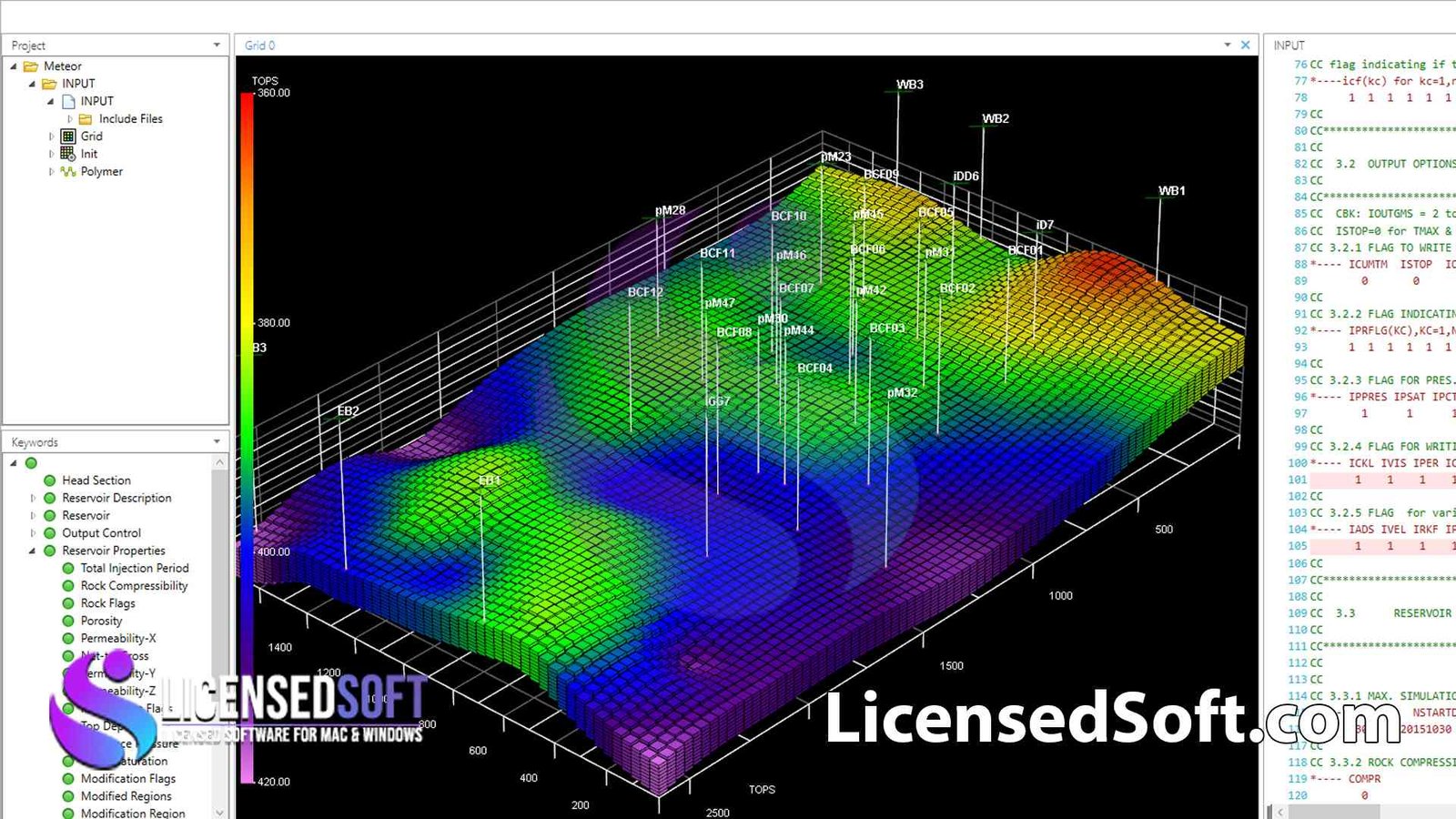Expand the Grid node in Project tree
This screenshot has width=1456, height=819.
coord(51,136)
